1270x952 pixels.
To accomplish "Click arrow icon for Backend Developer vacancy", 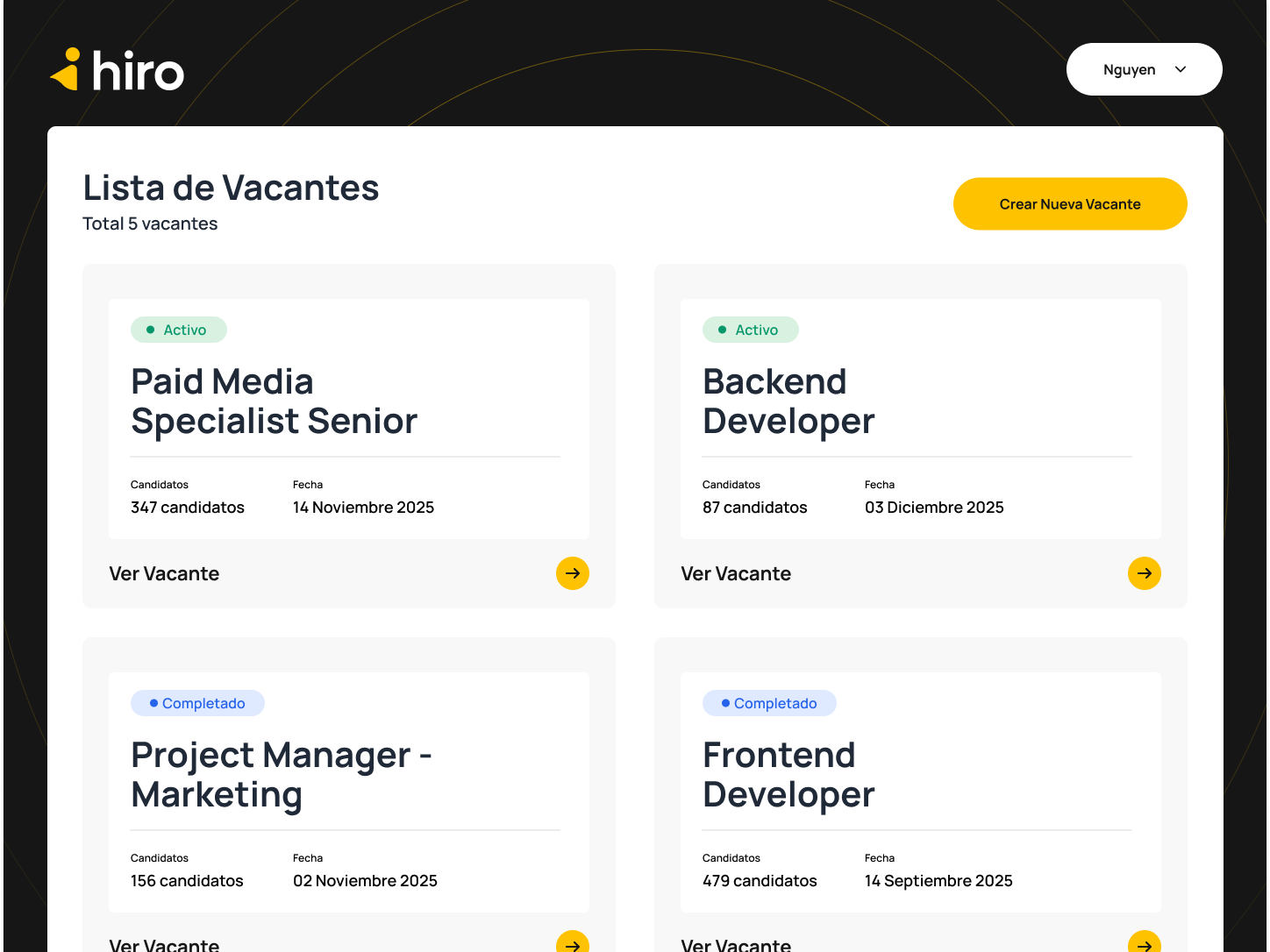I will [1145, 573].
